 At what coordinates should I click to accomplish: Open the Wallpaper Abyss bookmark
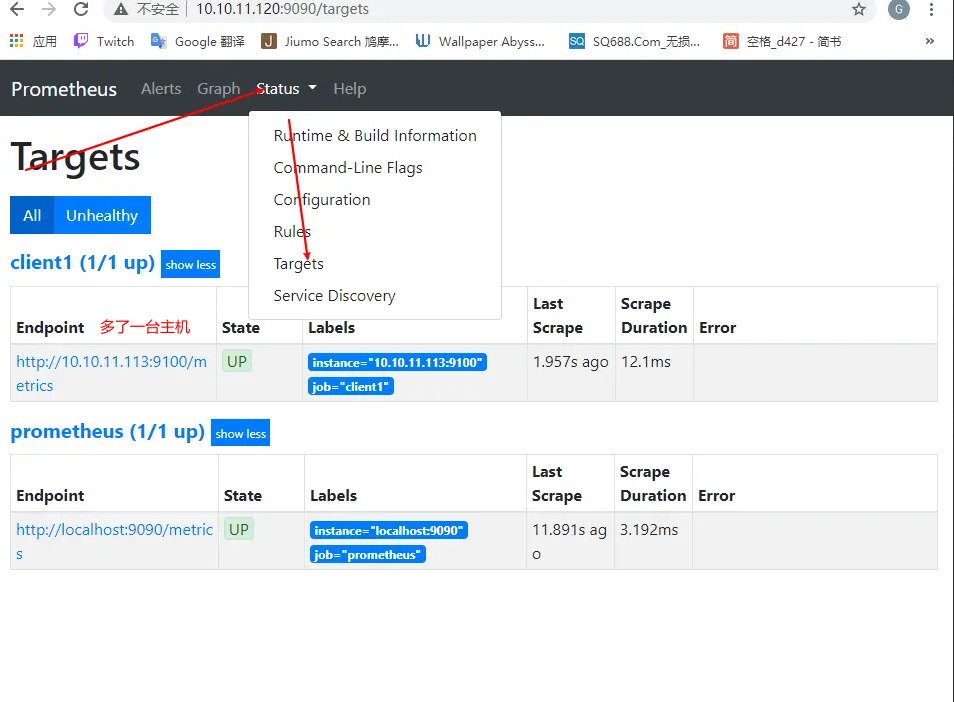coord(480,41)
